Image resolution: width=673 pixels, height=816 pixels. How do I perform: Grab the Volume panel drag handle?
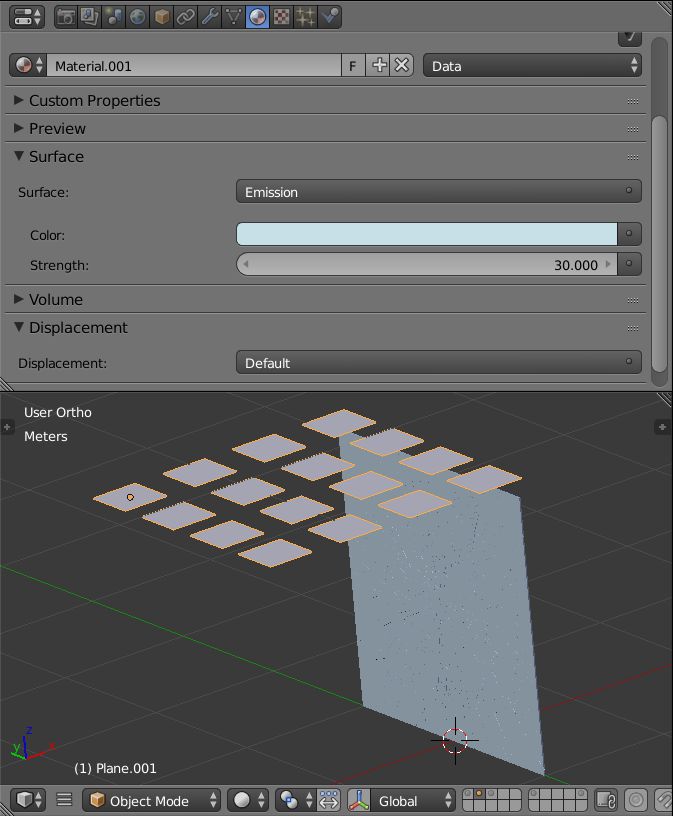pyautogui.click(x=632, y=300)
